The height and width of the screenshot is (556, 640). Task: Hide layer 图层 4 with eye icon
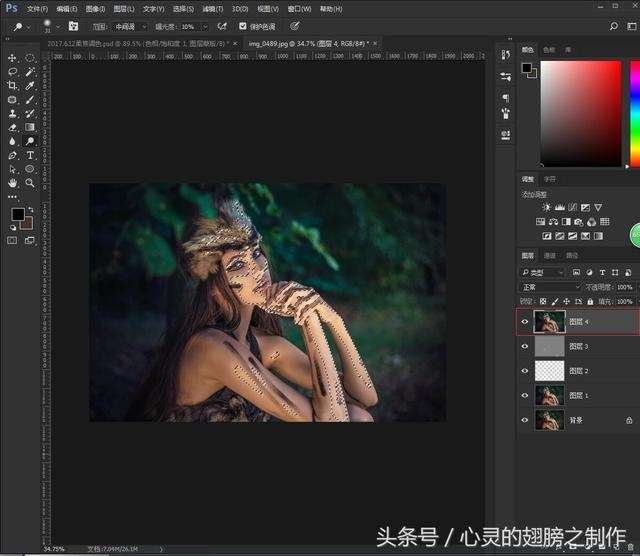tap(525, 321)
